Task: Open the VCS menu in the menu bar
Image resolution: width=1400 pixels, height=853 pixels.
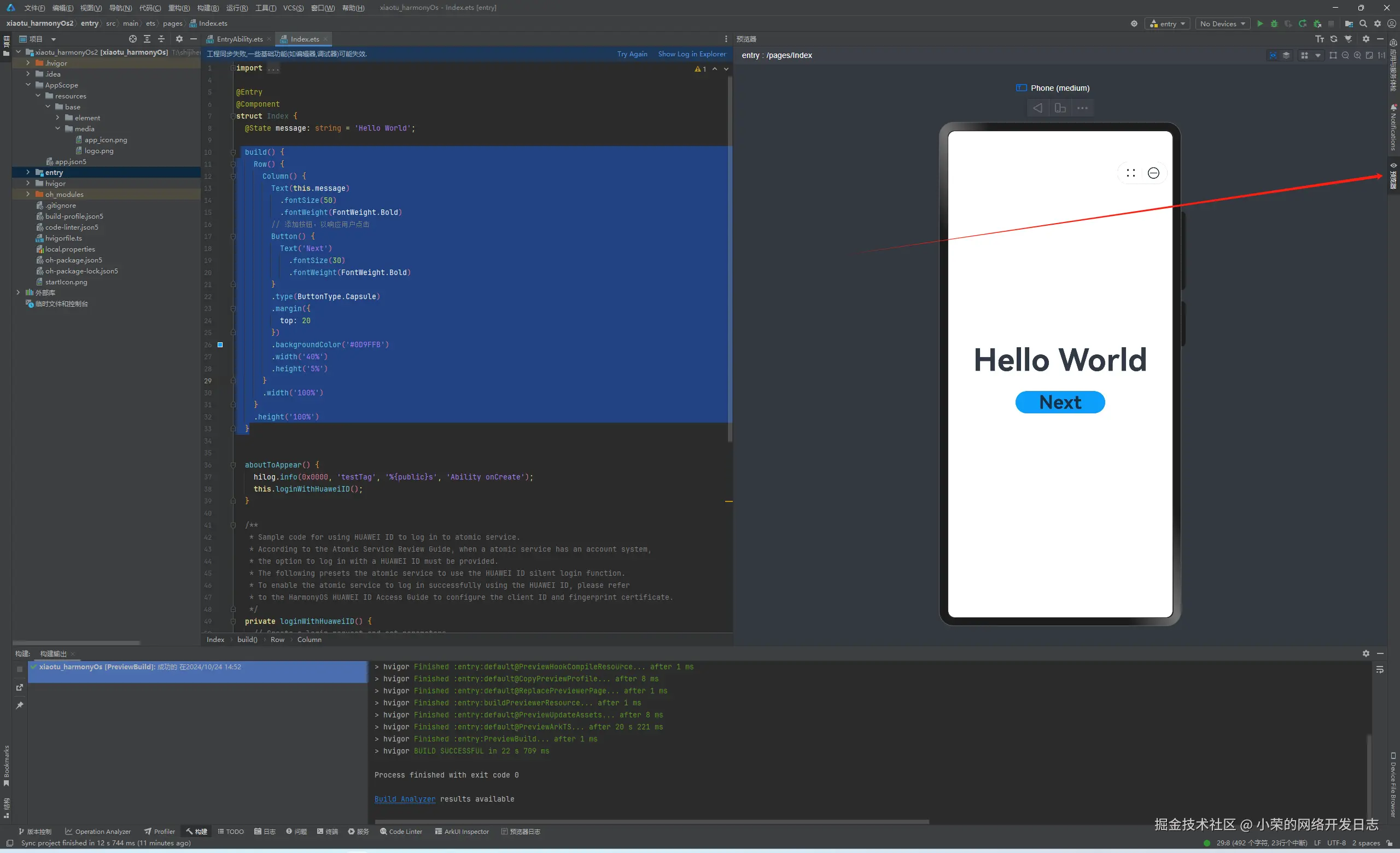Action: (293, 8)
